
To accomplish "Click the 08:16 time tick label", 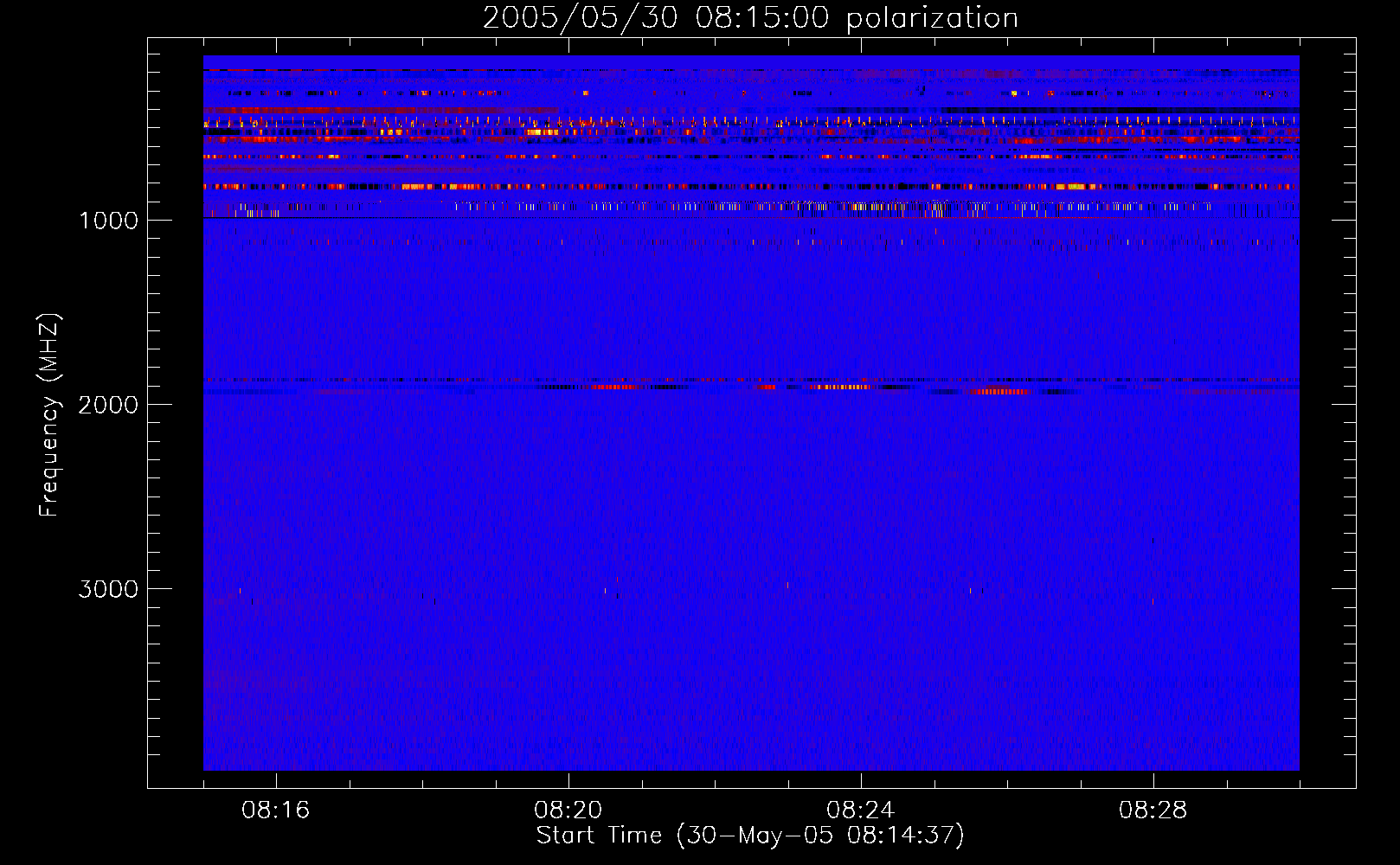I will (276, 810).
